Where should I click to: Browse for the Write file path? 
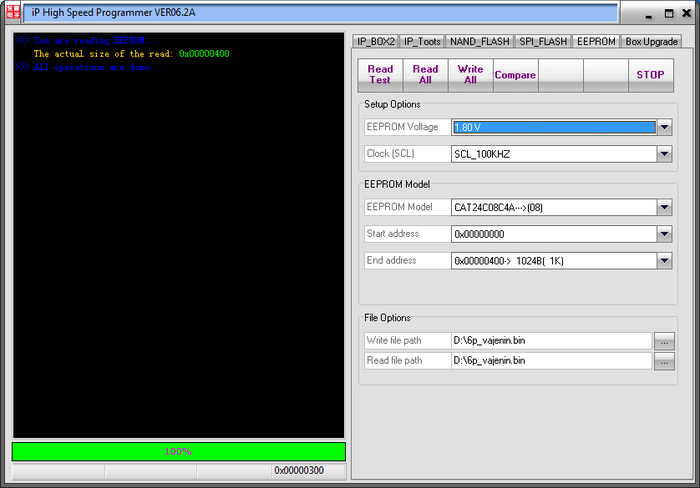click(x=664, y=341)
